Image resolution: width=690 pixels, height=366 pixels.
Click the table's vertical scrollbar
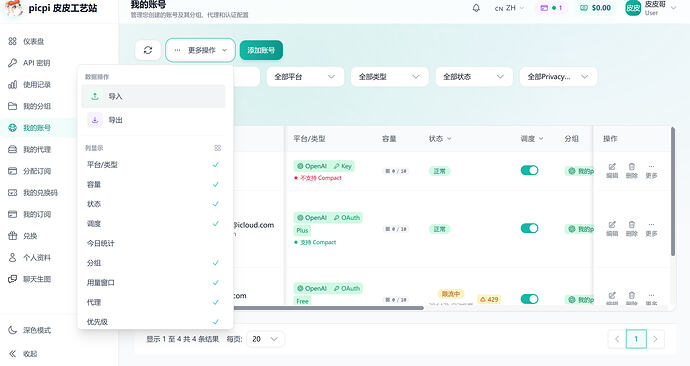click(x=672, y=191)
